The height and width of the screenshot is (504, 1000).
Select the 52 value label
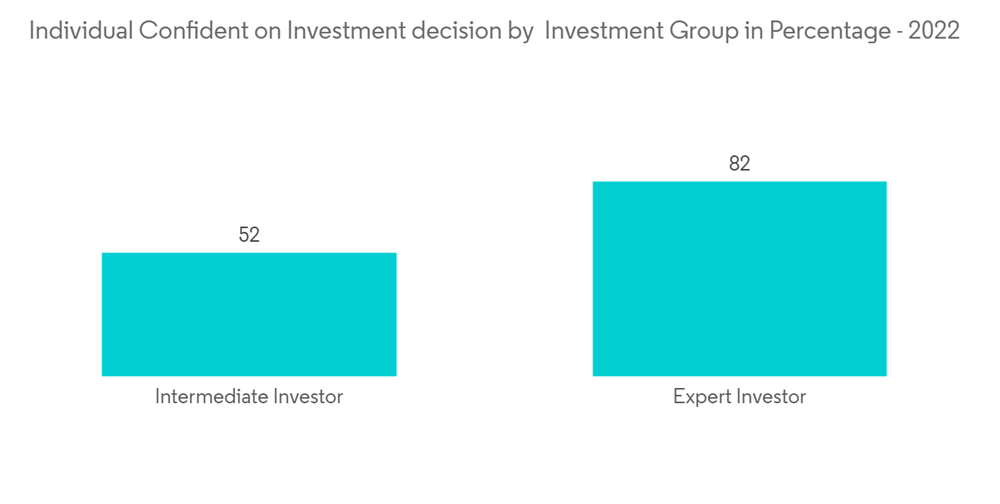click(249, 235)
